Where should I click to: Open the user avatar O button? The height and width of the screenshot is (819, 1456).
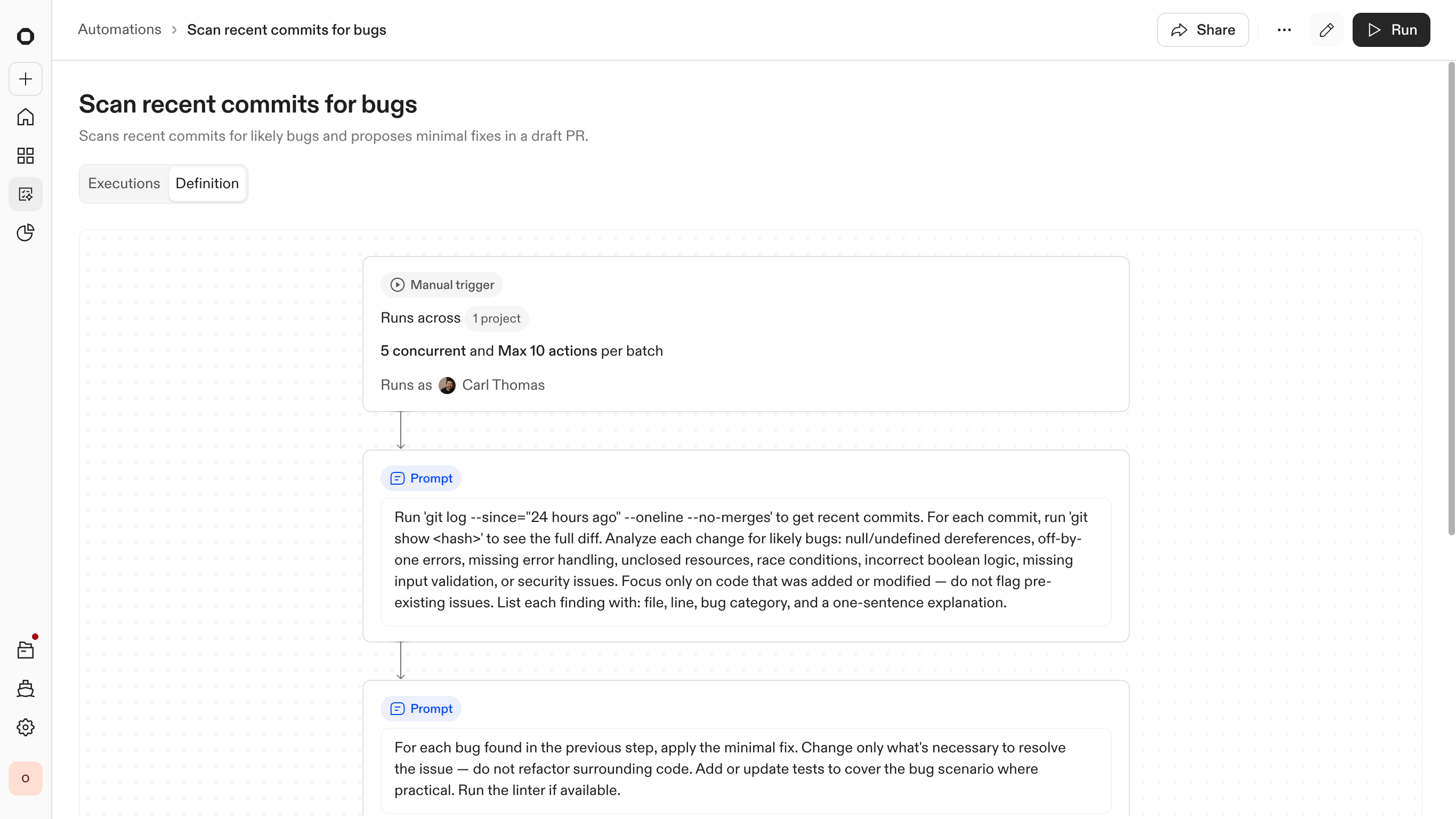click(26, 778)
